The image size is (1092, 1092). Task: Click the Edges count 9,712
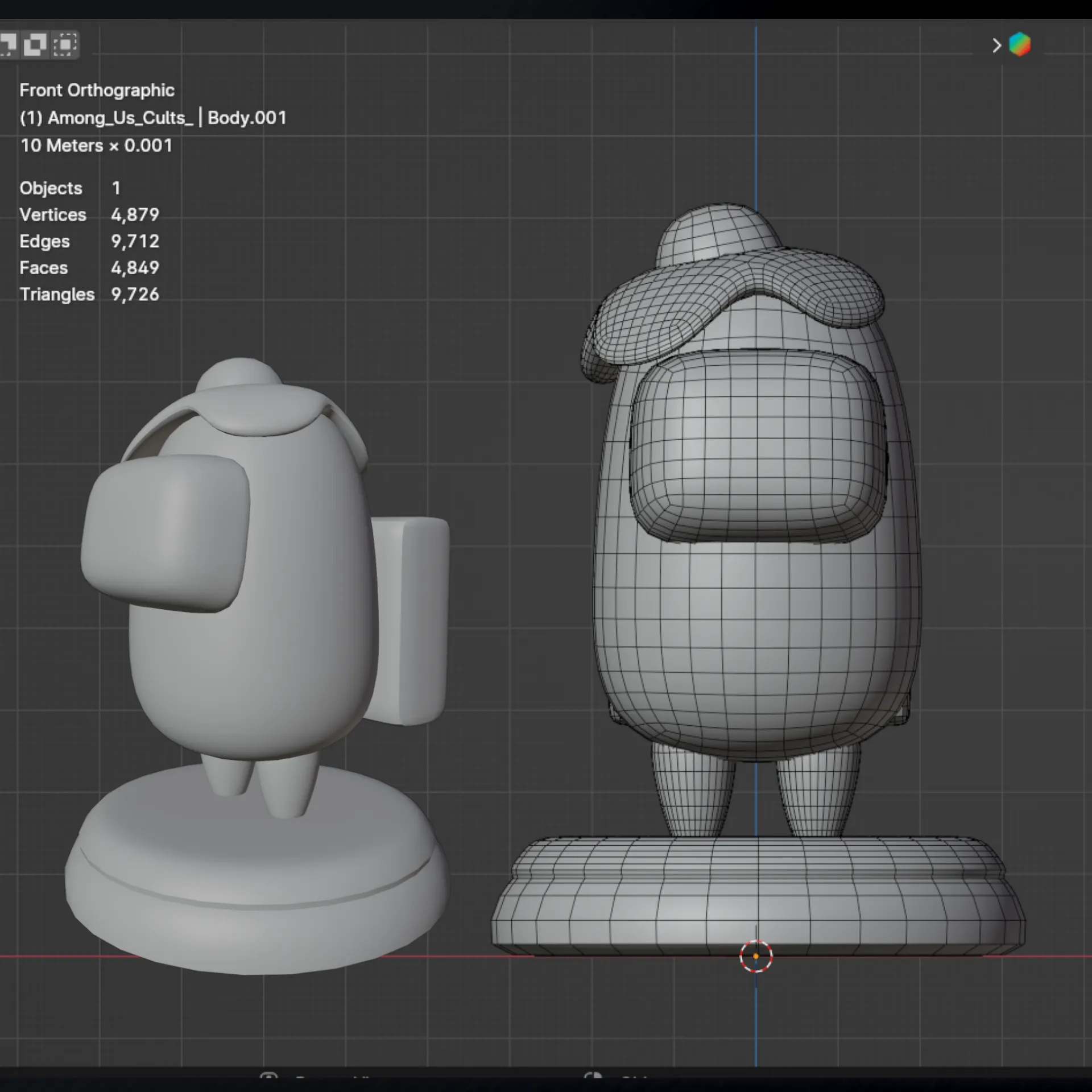coord(135,242)
